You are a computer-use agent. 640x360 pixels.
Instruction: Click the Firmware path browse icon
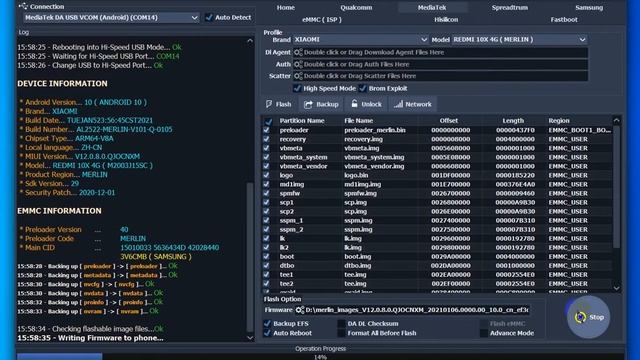pos(300,310)
